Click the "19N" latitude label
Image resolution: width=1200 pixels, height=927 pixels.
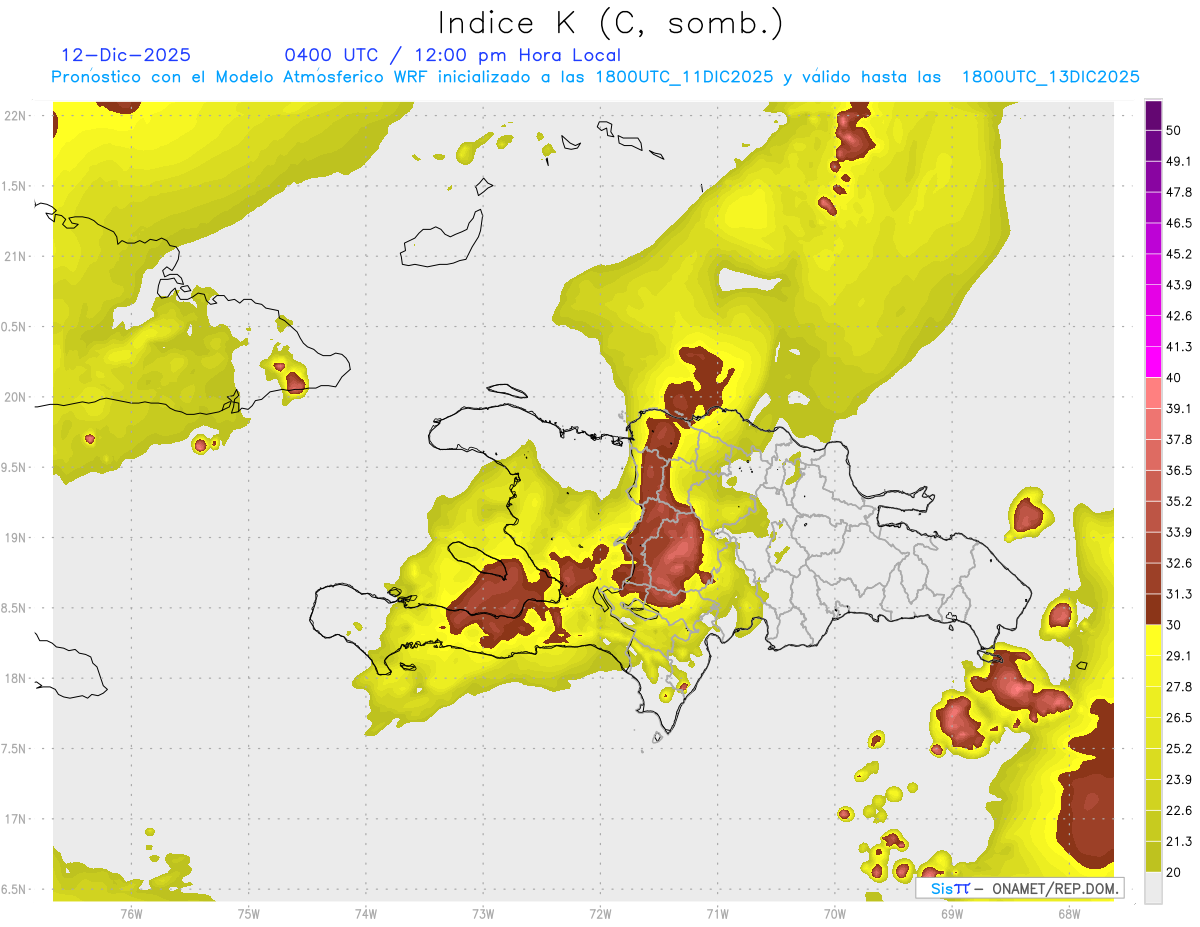(16, 537)
